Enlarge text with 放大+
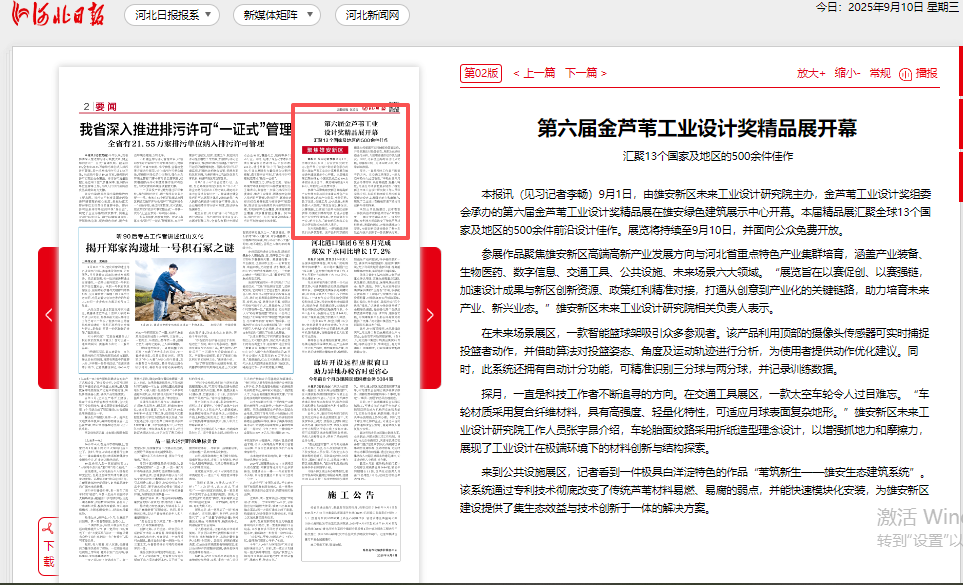The image size is (963, 585). 811,73
